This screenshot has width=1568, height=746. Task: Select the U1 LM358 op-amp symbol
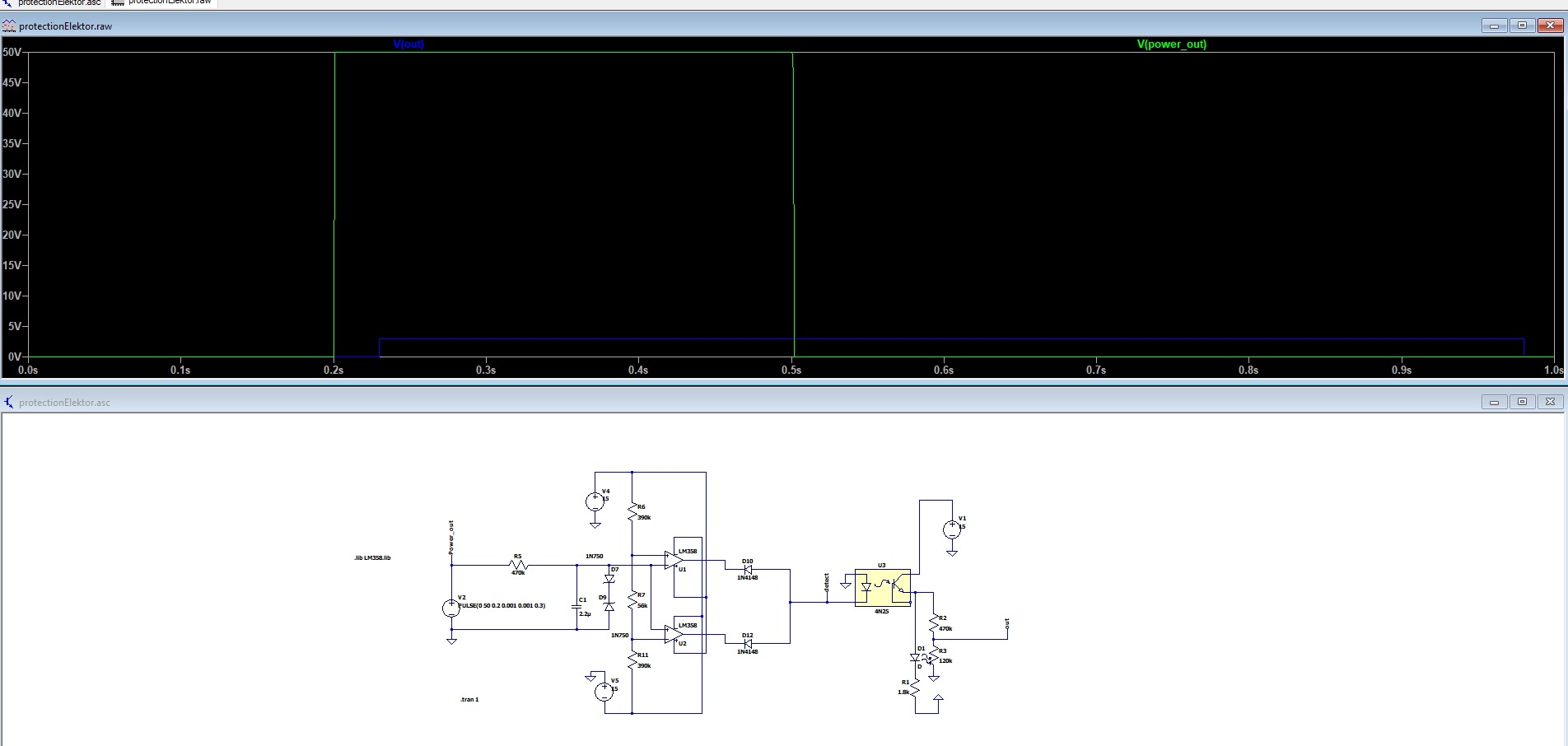pos(674,560)
